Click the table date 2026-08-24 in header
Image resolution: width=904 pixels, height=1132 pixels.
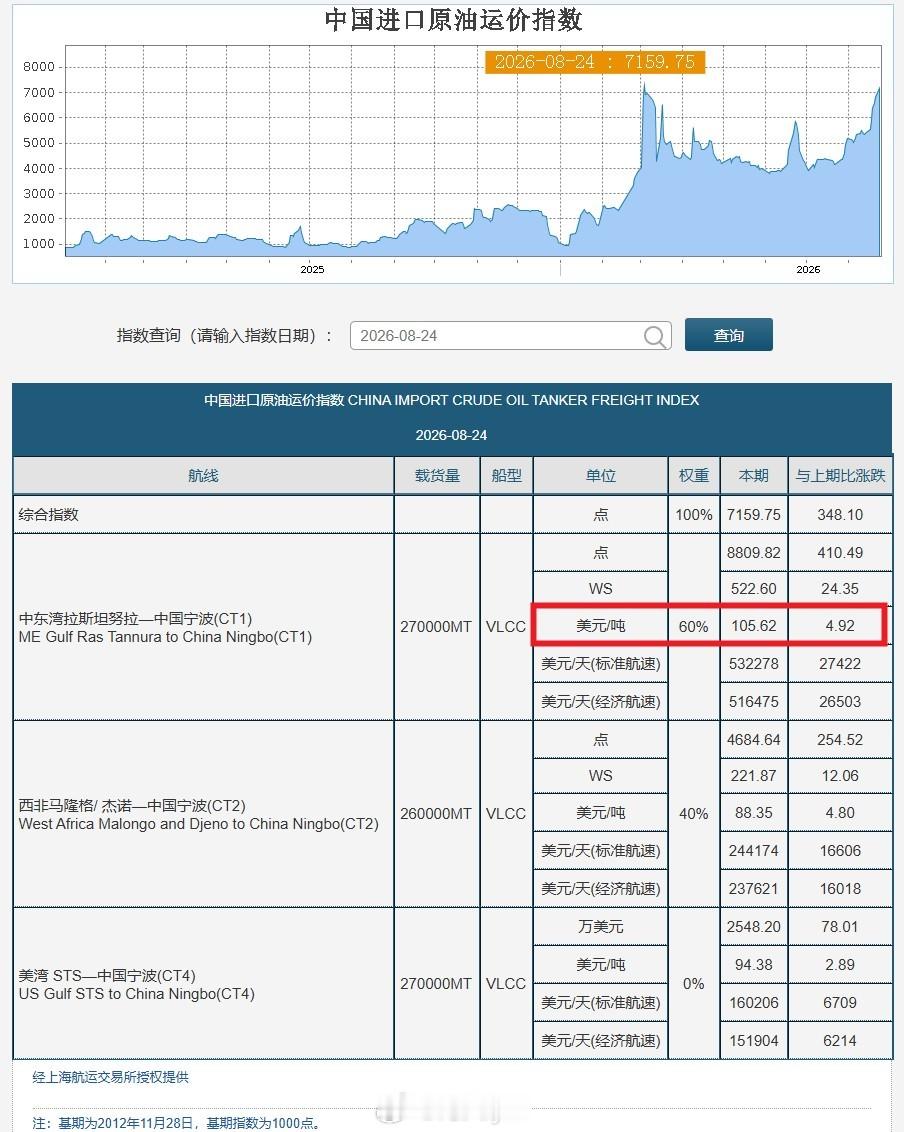(451, 435)
